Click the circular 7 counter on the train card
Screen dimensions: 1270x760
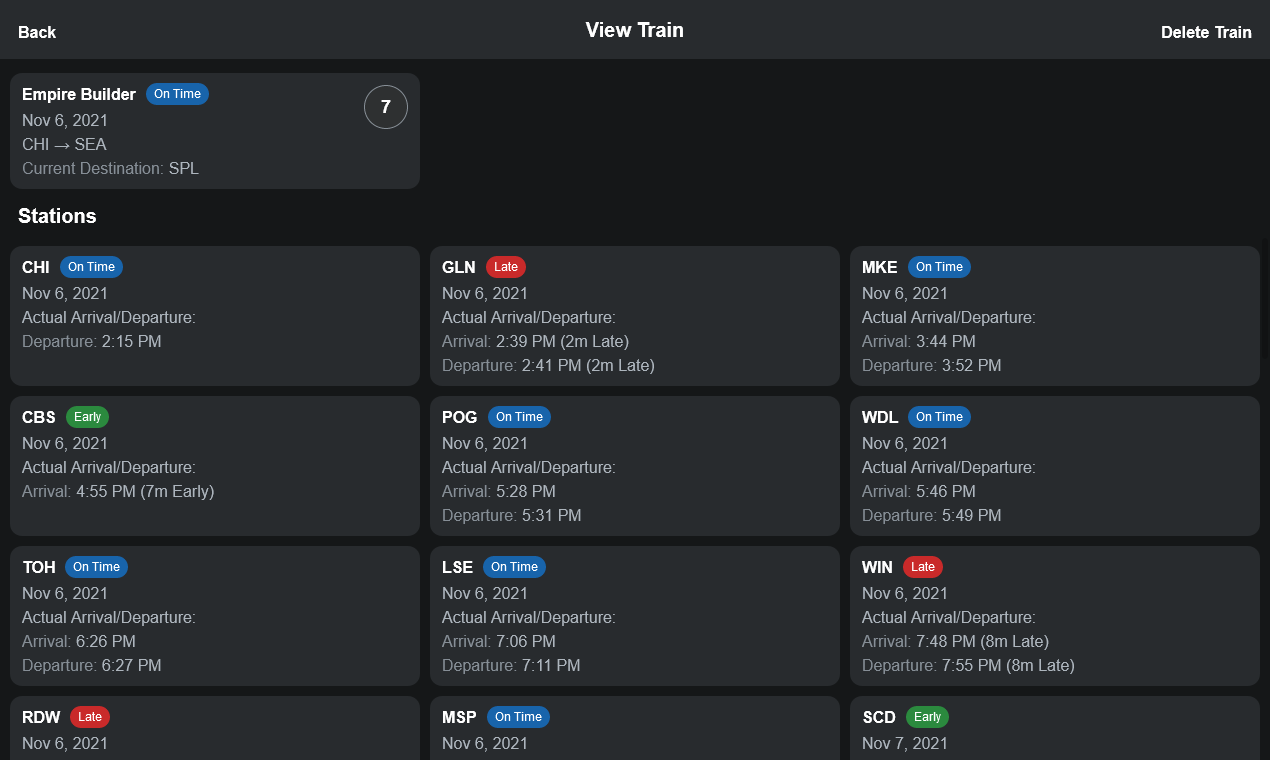click(x=385, y=106)
